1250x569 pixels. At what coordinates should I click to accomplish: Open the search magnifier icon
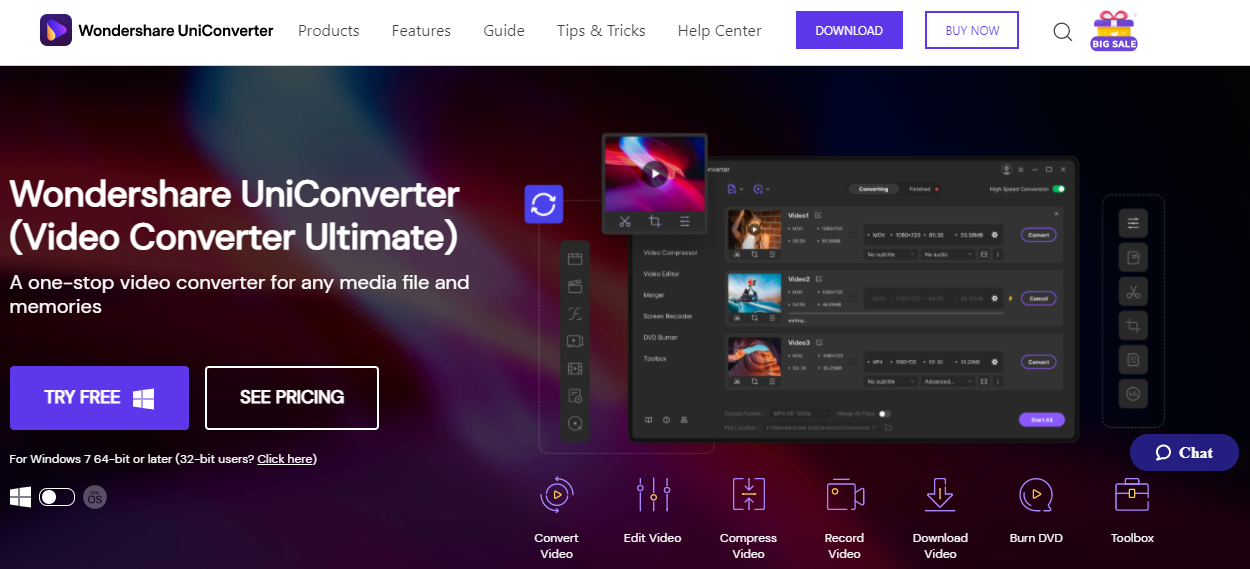click(1063, 32)
